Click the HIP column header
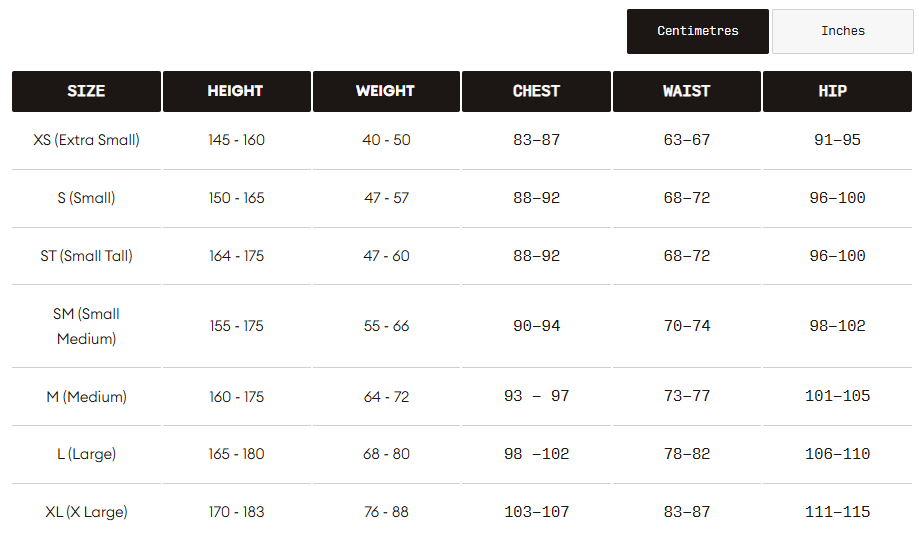 pyautogui.click(x=833, y=91)
